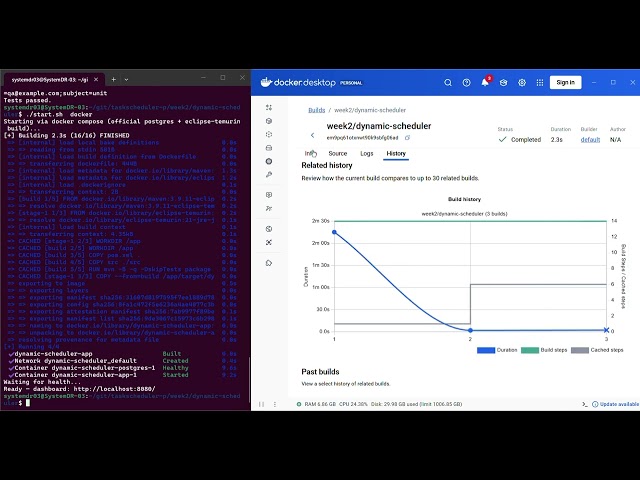Click the green engine status indicator
Image resolution: width=640 pixels, height=480 pixels.
299,404
